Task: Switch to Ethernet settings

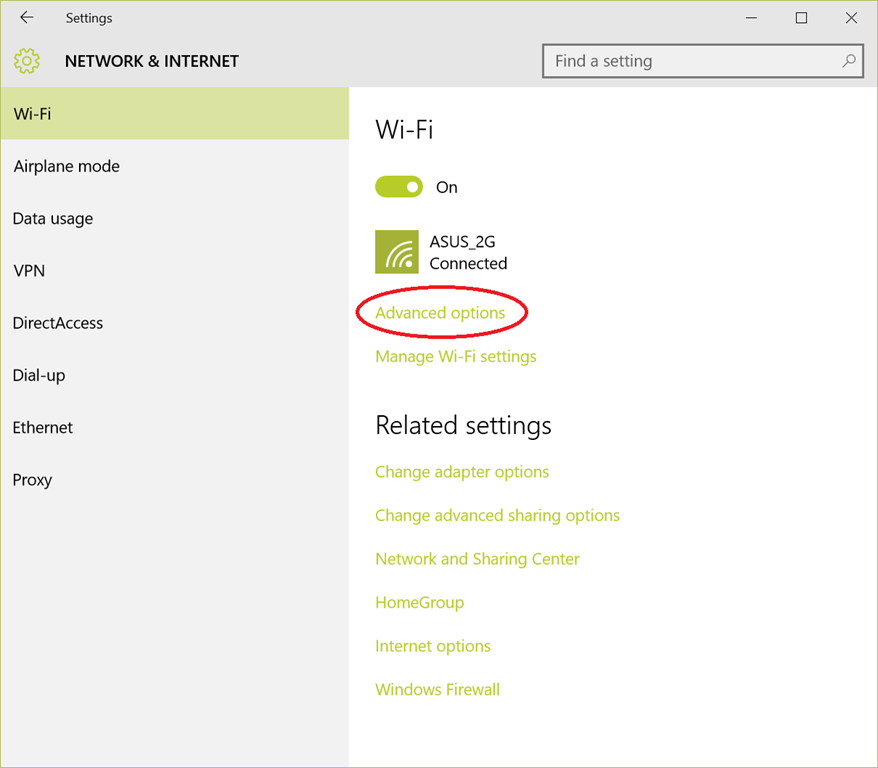Action: [43, 427]
